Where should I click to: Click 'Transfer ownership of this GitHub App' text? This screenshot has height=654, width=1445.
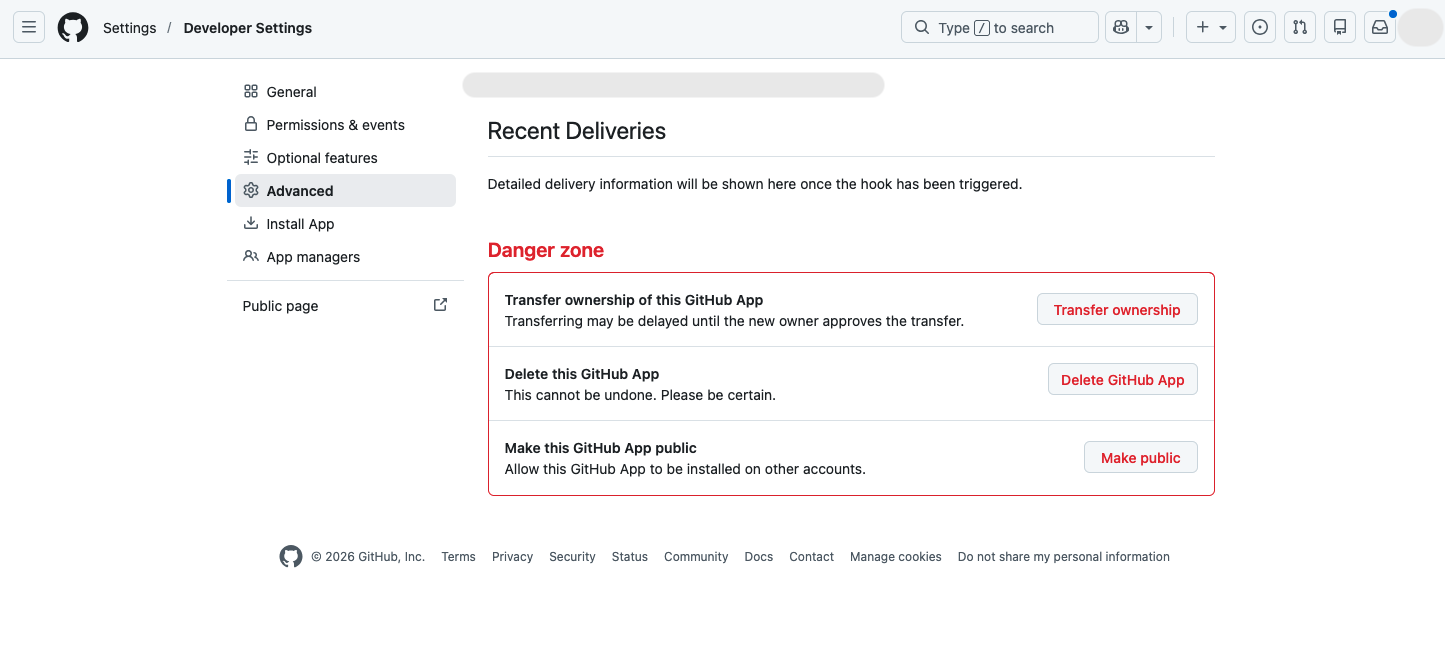pyautogui.click(x=634, y=300)
